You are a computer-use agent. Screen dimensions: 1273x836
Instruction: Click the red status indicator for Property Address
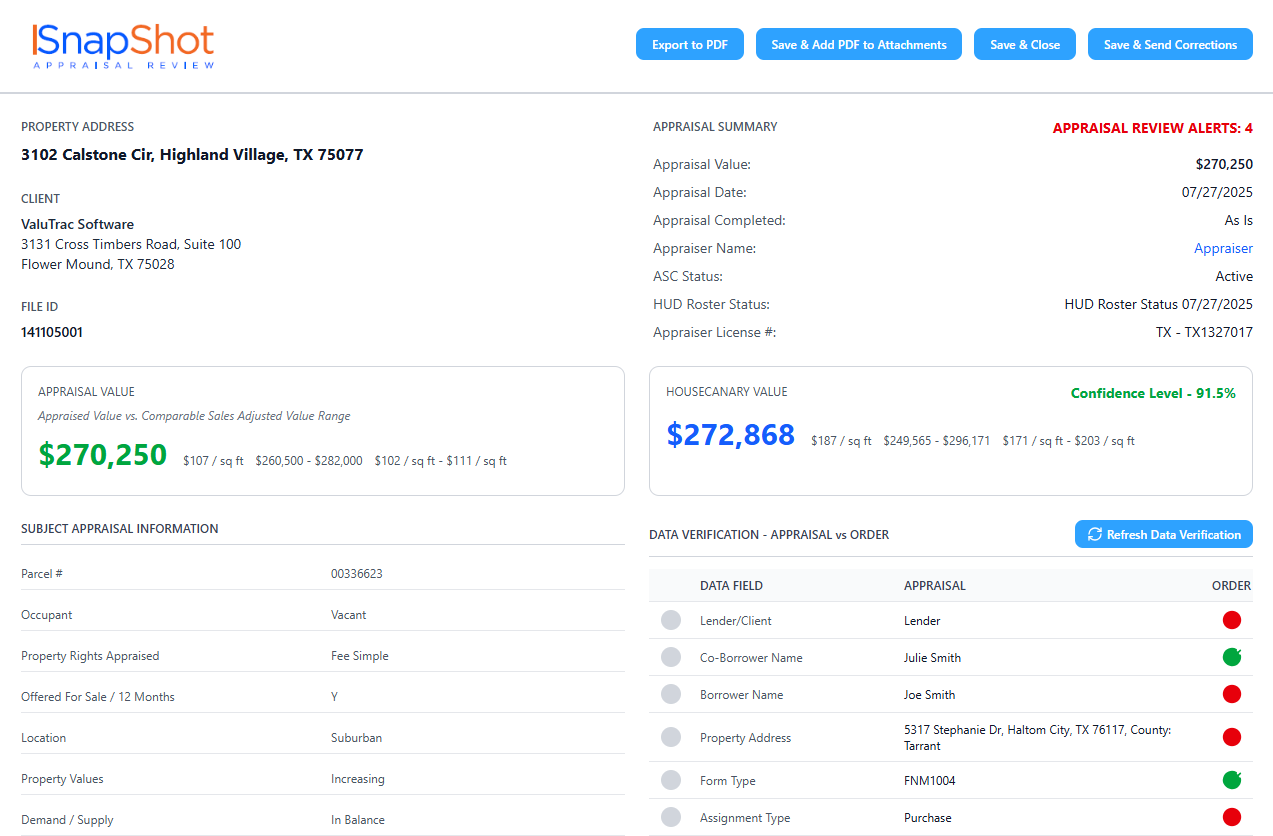[x=1231, y=737]
